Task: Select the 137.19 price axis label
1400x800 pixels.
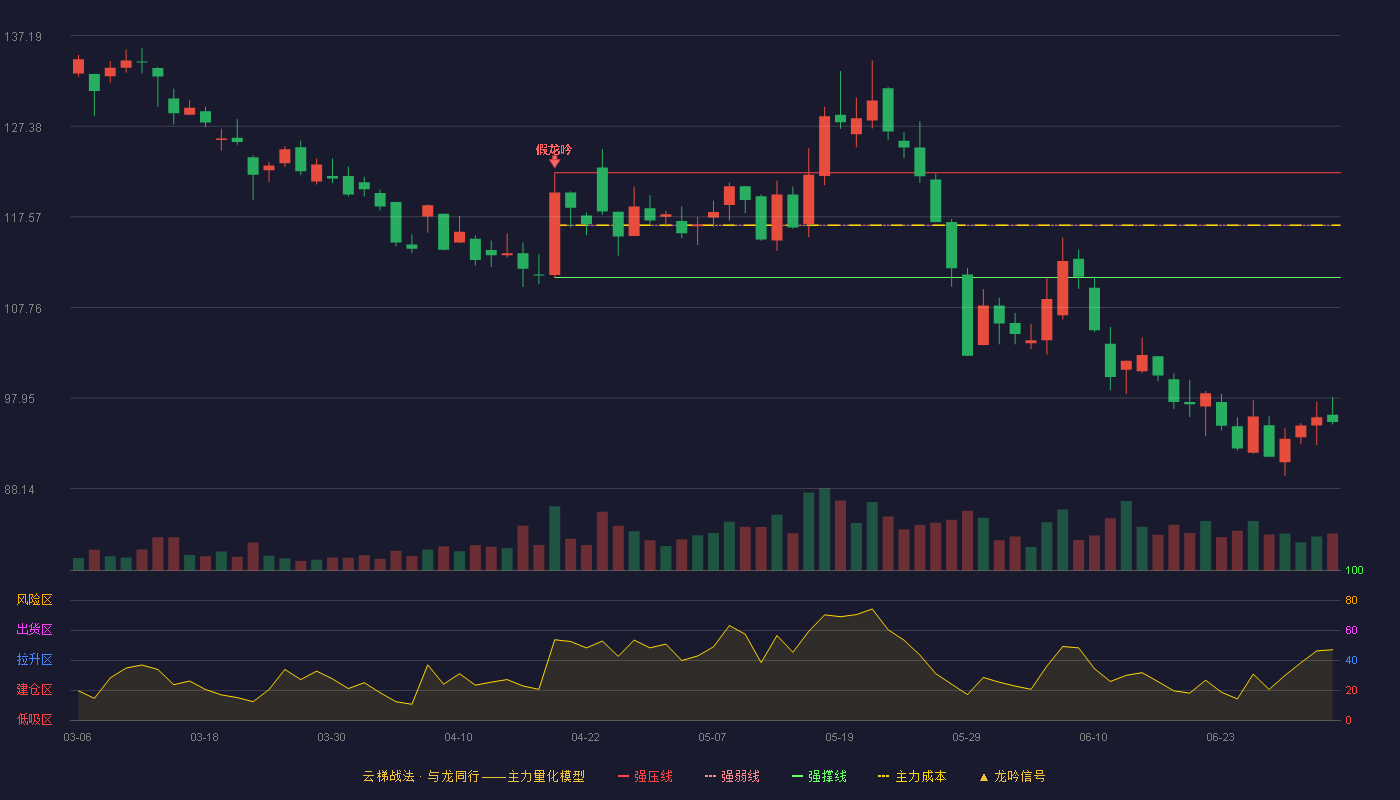Action: pos(23,37)
